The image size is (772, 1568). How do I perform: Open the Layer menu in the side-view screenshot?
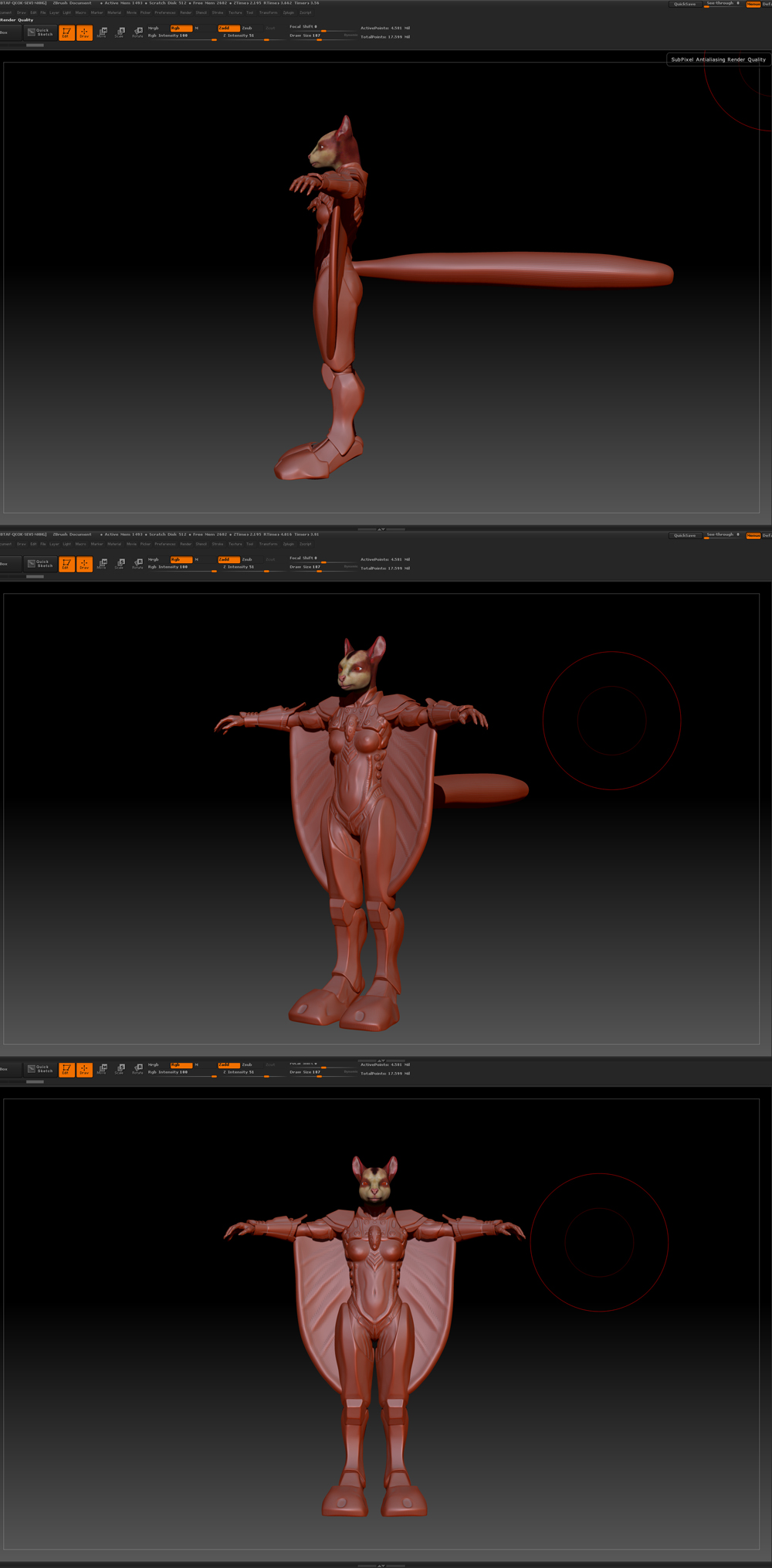coord(54,12)
